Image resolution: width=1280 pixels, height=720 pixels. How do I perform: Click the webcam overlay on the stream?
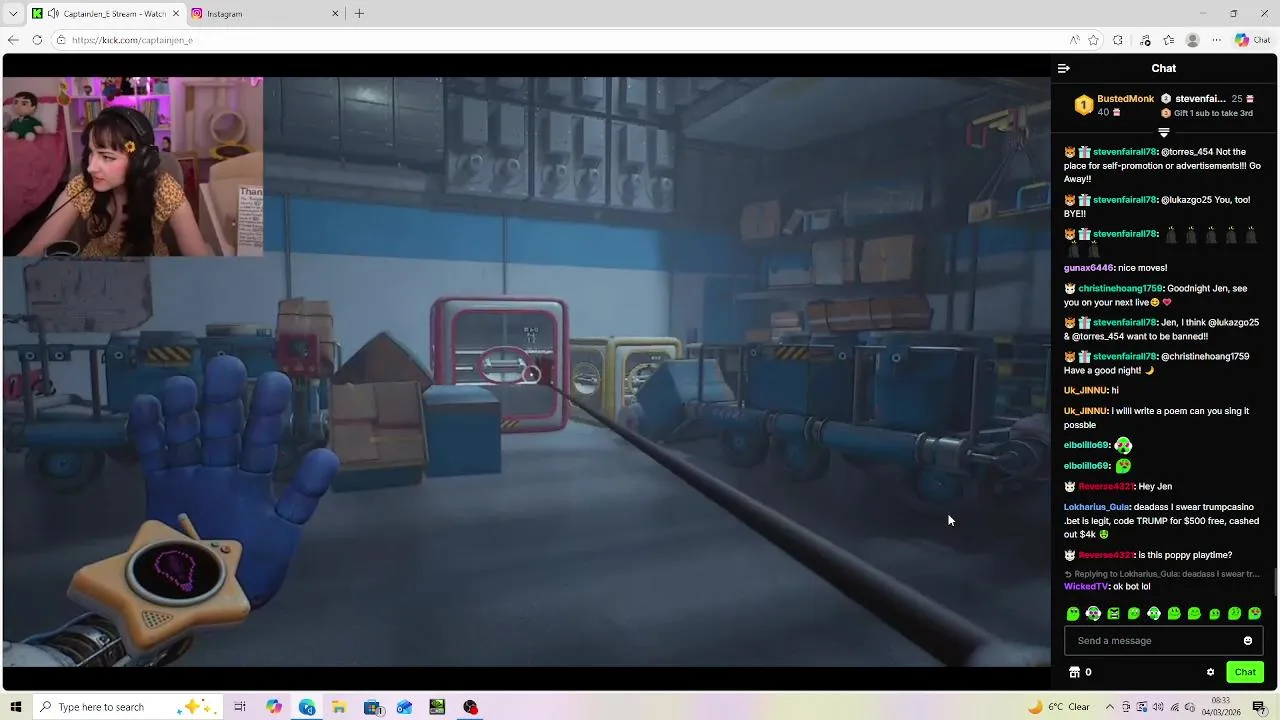[133, 167]
